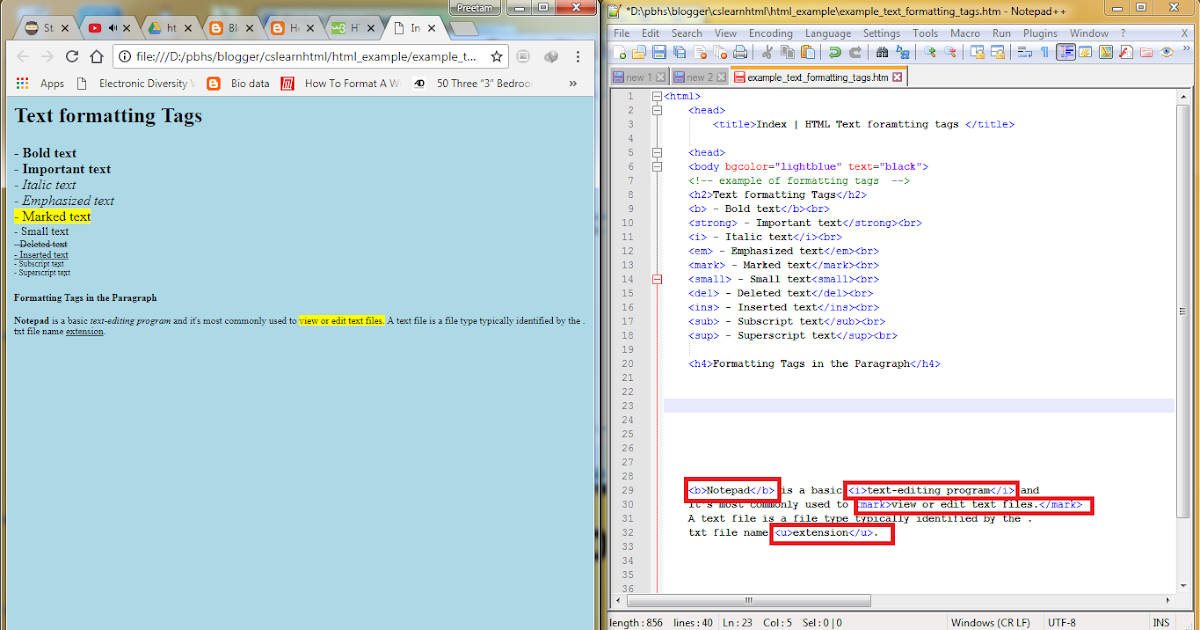Switch to the new 2 tab
Image resolution: width=1200 pixels, height=630 pixels.
tap(700, 77)
